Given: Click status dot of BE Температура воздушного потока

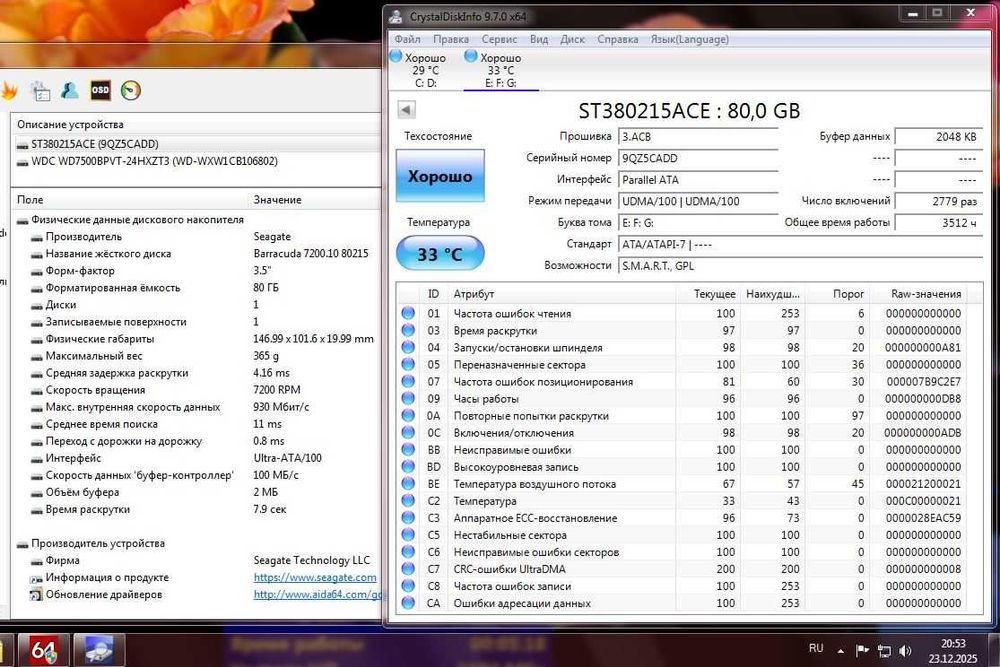Looking at the screenshot, I should click(x=408, y=483).
